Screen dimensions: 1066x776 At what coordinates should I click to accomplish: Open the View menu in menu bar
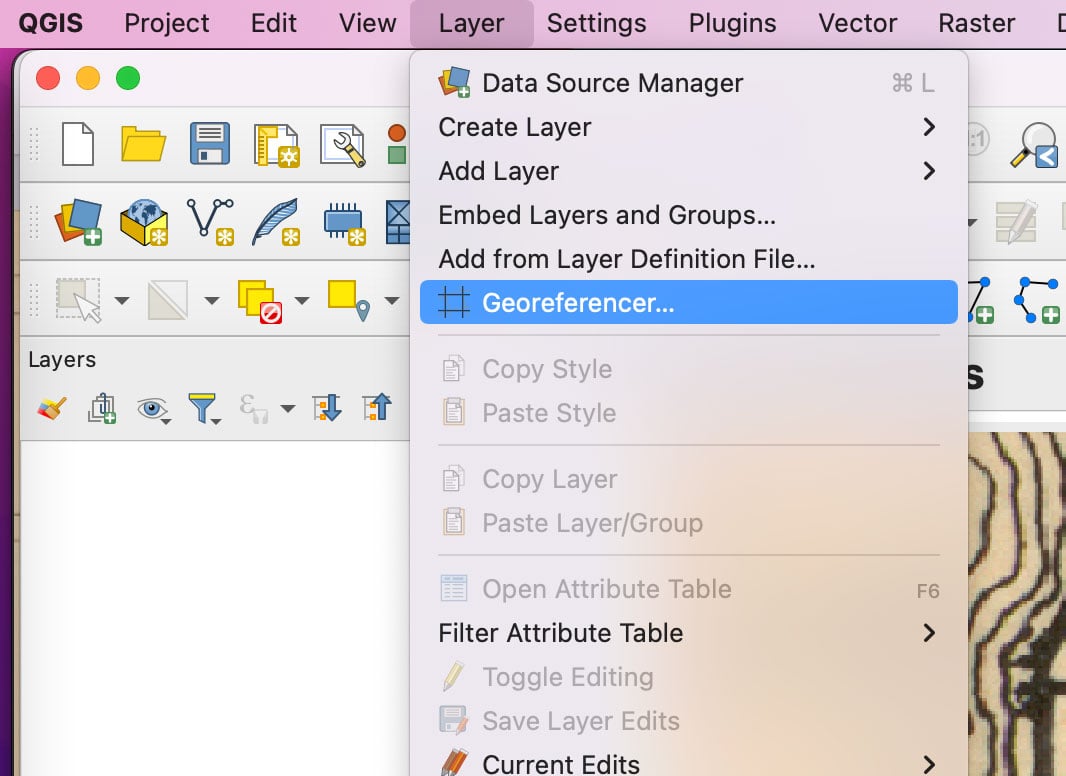click(367, 23)
